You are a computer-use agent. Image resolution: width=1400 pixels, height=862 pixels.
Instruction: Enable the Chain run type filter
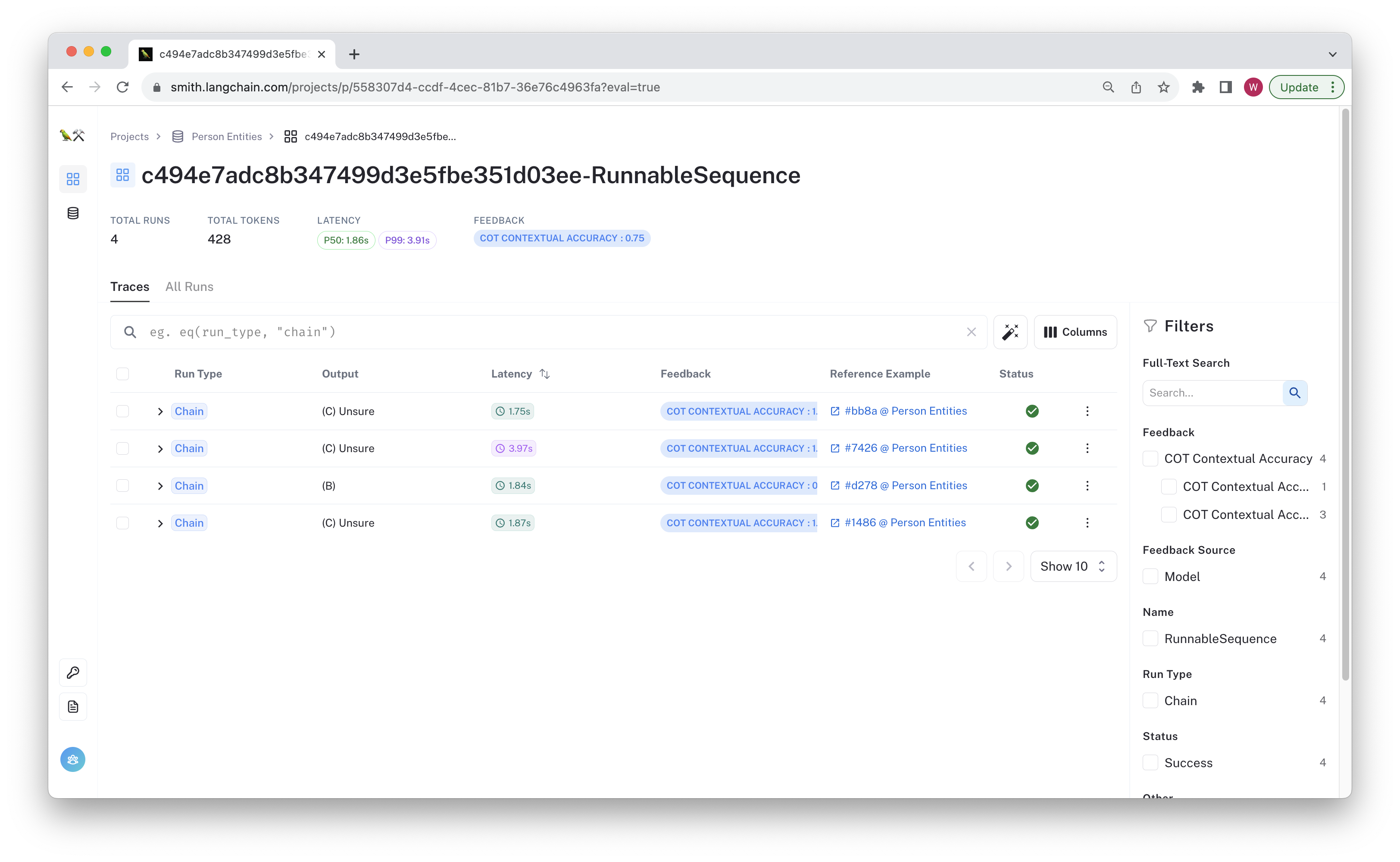pyautogui.click(x=1150, y=701)
